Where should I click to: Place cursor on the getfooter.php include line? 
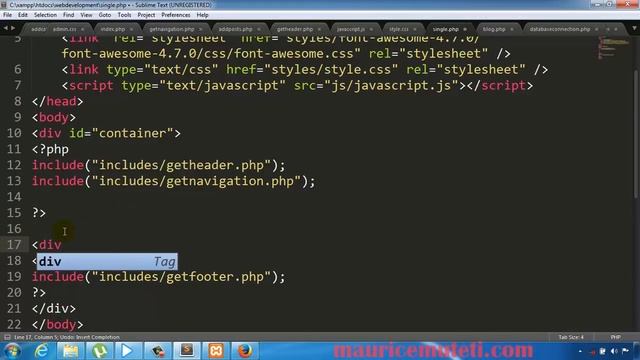tap(159, 277)
